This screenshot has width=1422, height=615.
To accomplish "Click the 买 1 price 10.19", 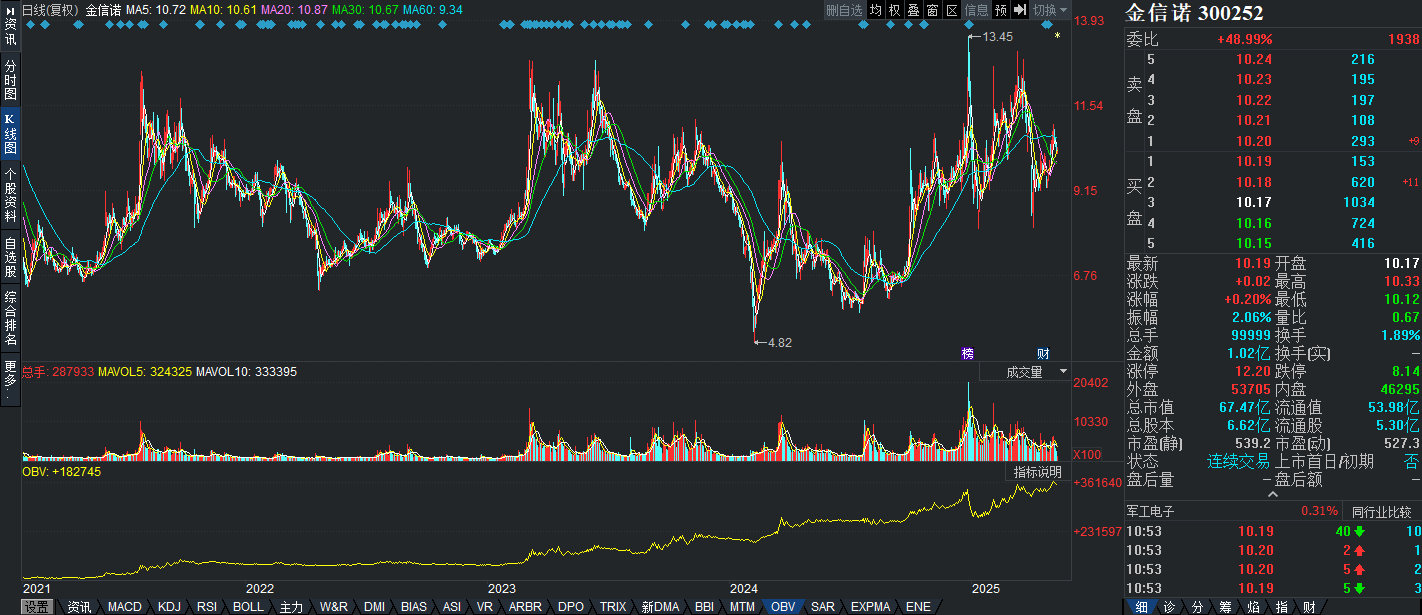I will (1254, 161).
